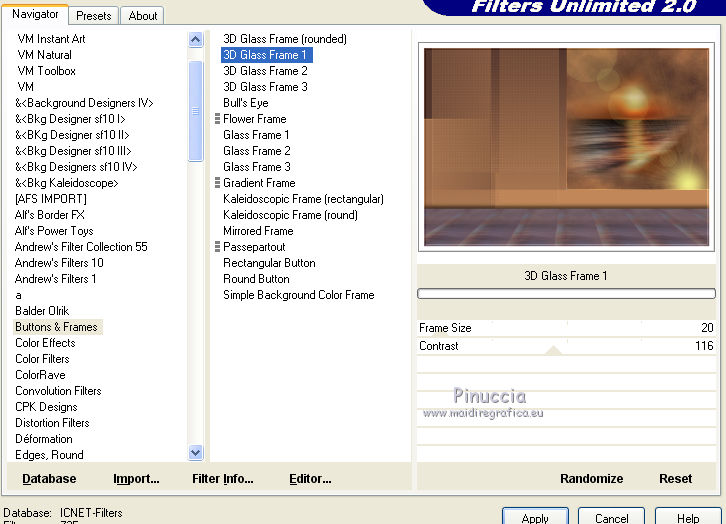Click the icon beside Gradient Frame
726x524 pixels.
tap(217, 183)
